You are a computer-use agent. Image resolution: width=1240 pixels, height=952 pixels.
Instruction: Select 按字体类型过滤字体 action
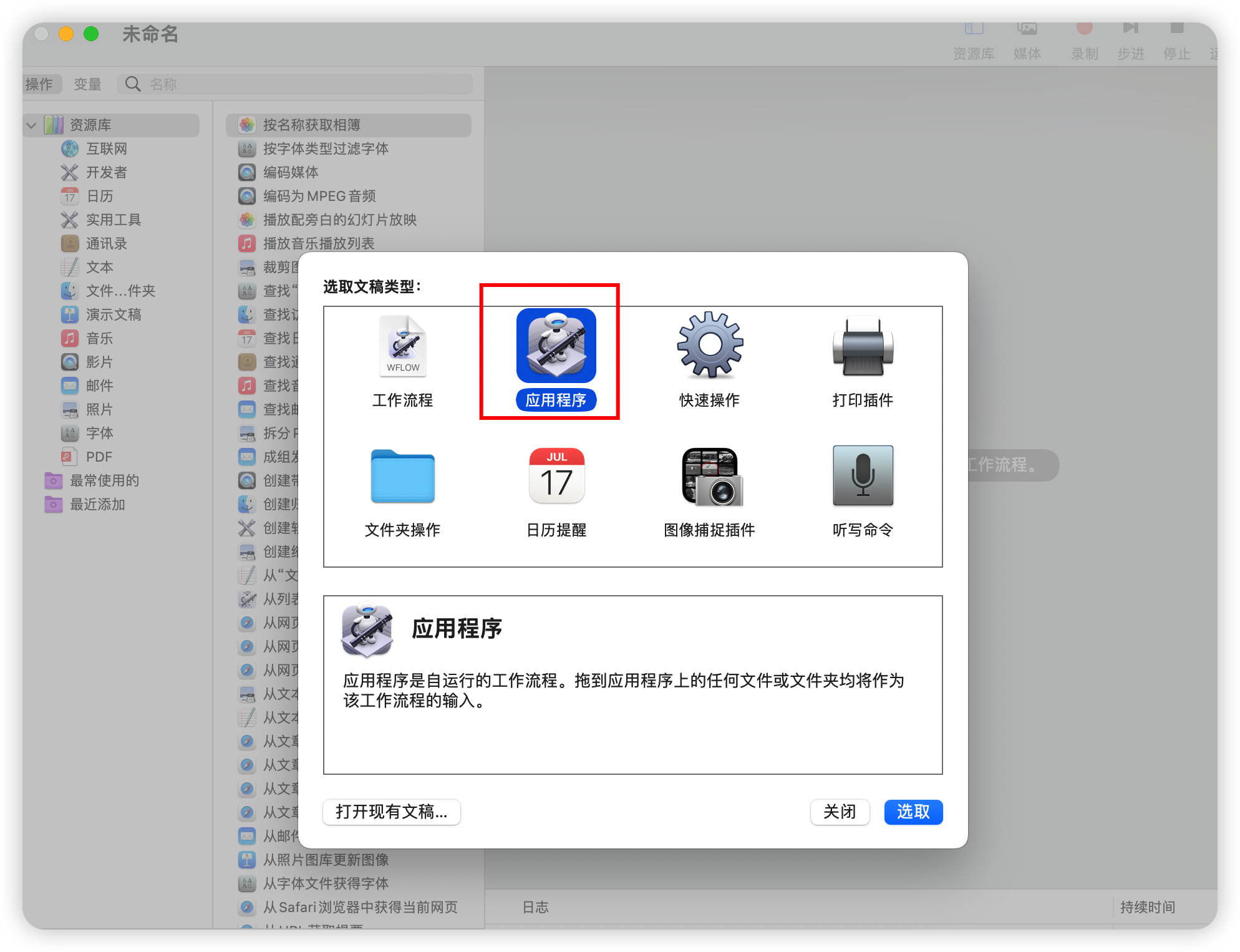325,149
